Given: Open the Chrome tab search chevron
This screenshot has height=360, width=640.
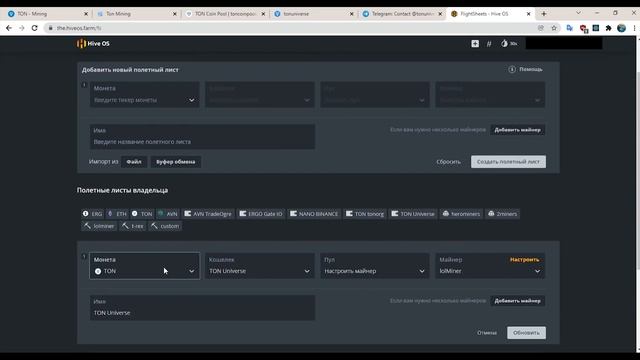Looking at the screenshot, I should (578, 13).
